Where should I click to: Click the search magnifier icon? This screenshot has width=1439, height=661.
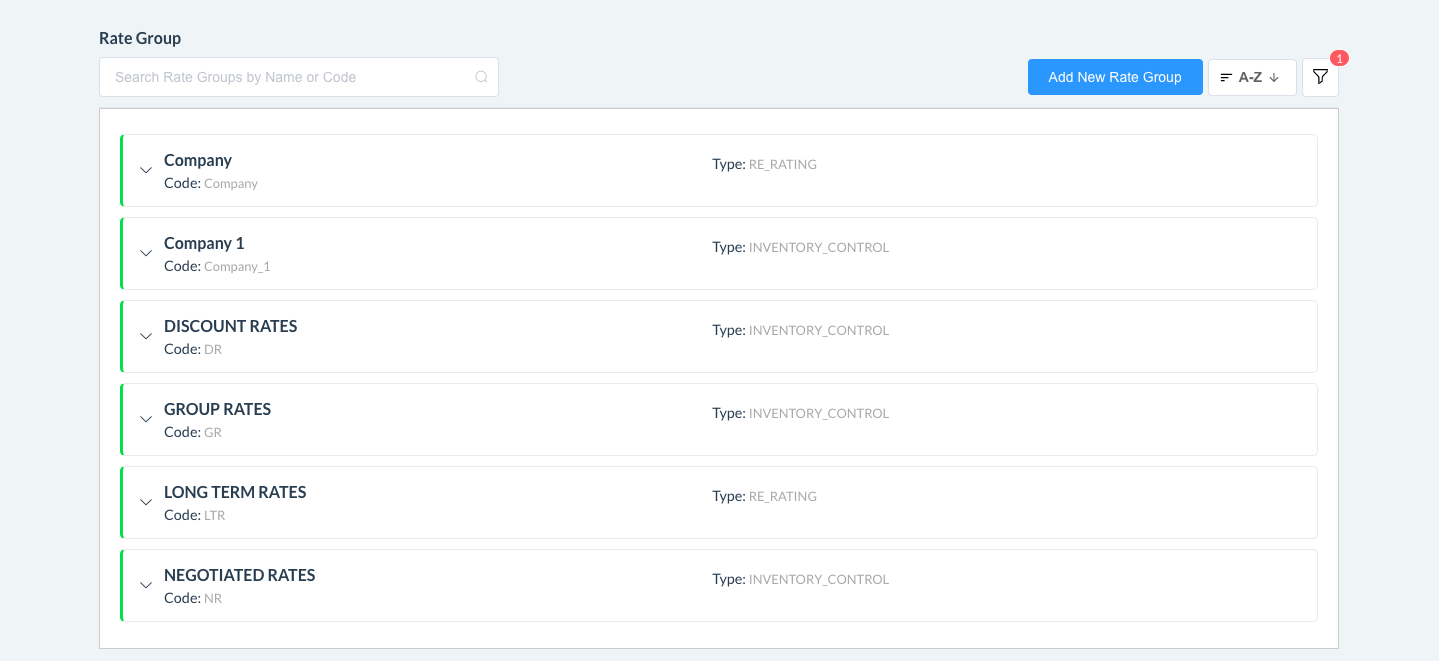tap(481, 76)
